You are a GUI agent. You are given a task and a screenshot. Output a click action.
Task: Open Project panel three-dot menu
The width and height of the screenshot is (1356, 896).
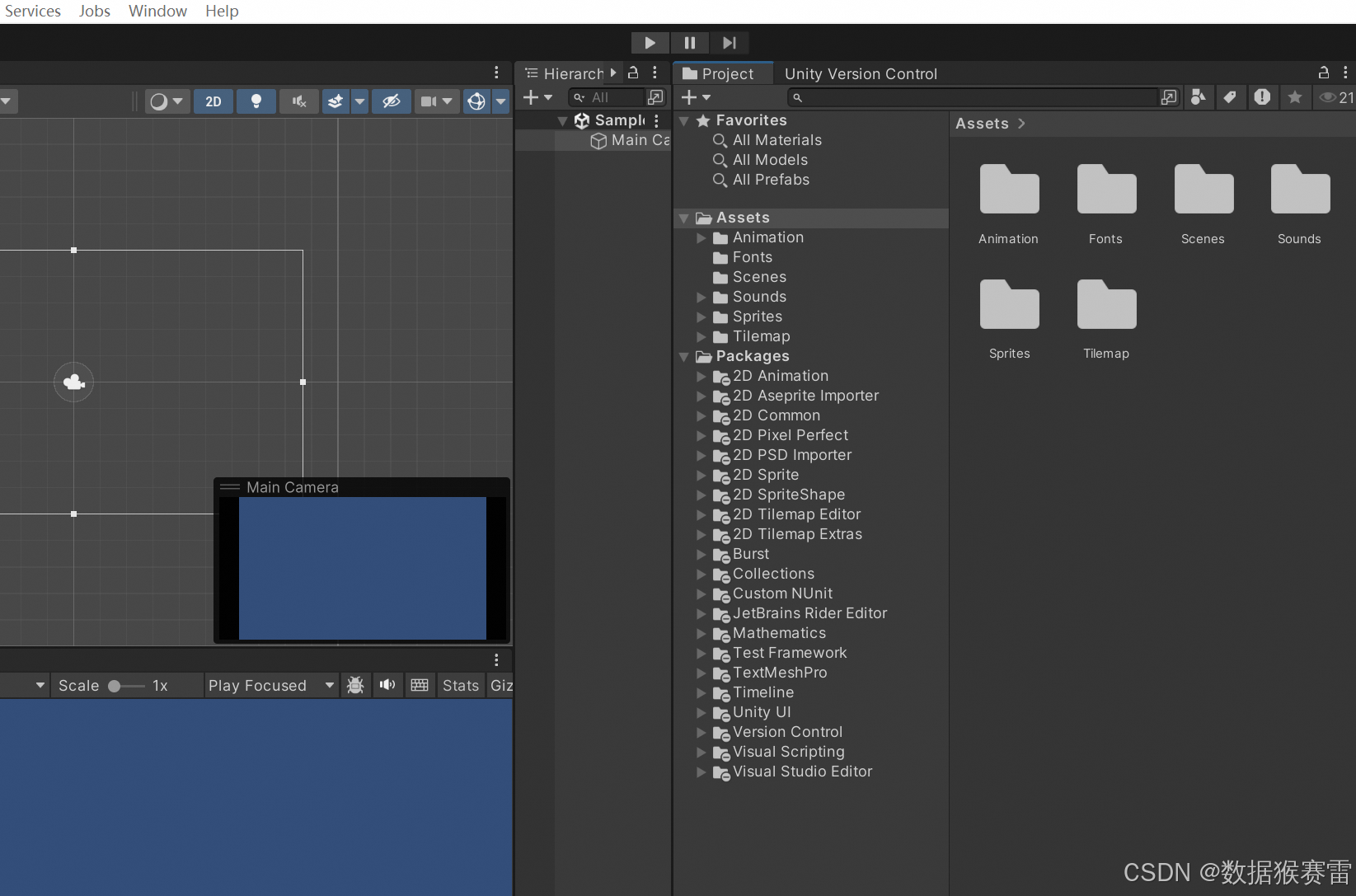click(x=1345, y=73)
